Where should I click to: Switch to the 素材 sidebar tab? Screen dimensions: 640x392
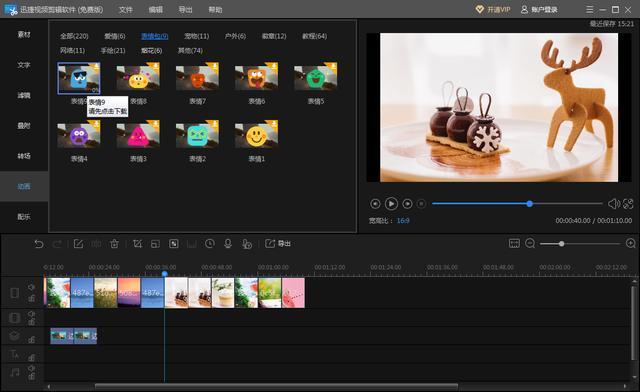pos(24,35)
